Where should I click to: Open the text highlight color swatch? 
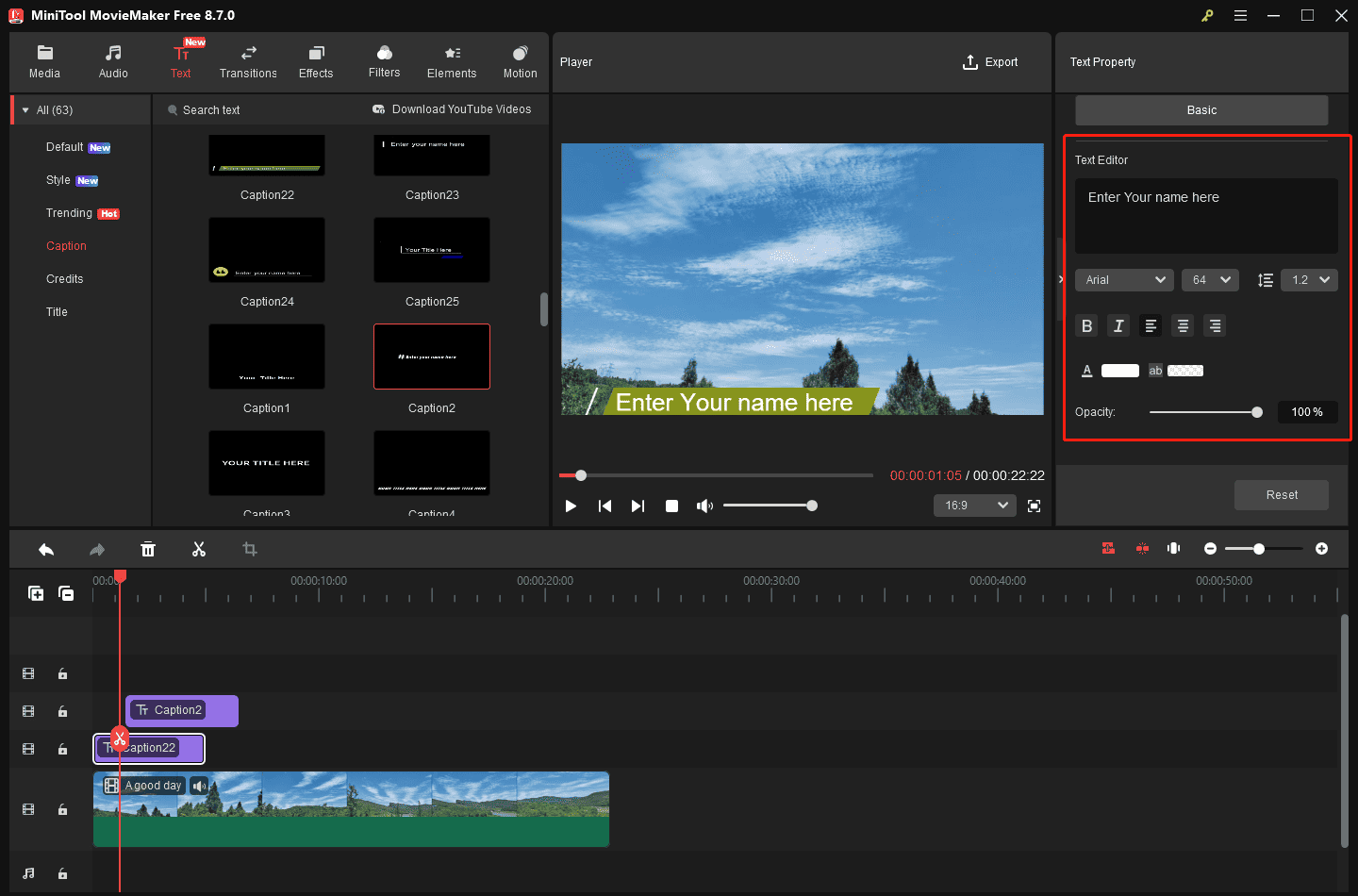(x=1185, y=371)
